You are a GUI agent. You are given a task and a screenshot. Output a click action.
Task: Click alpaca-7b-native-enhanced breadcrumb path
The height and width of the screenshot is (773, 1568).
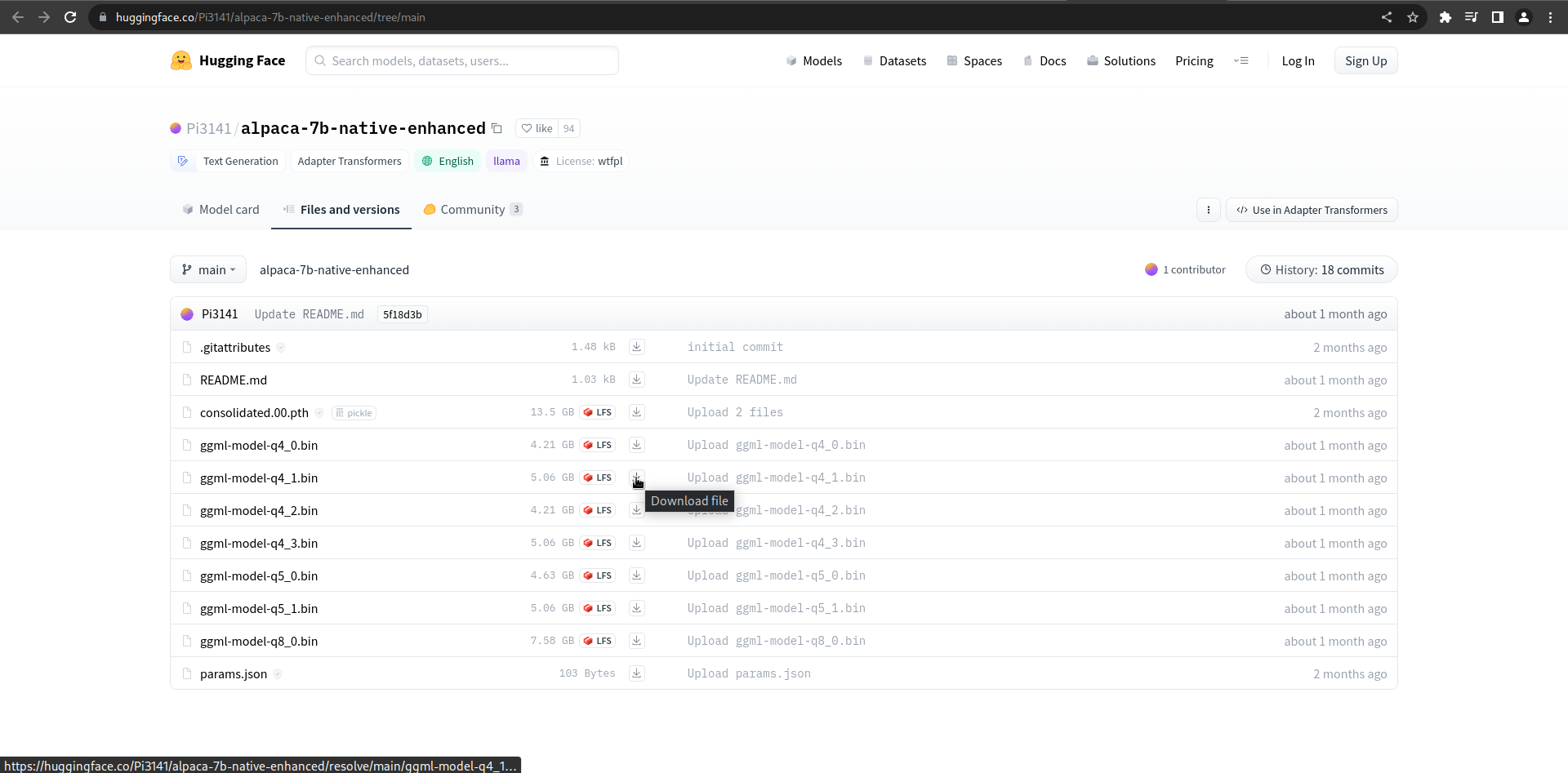click(x=334, y=269)
